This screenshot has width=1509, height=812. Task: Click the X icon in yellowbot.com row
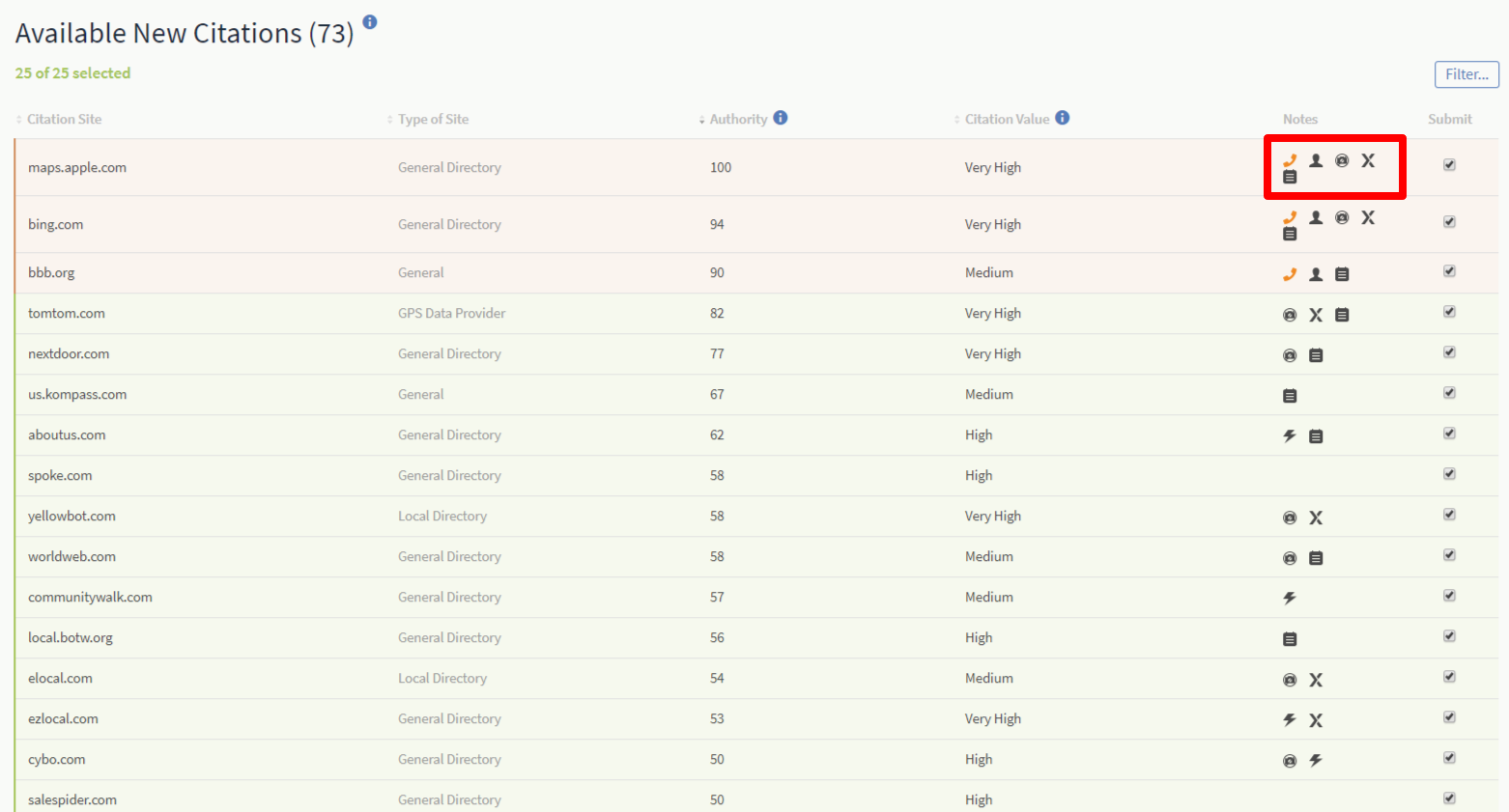click(1316, 518)
